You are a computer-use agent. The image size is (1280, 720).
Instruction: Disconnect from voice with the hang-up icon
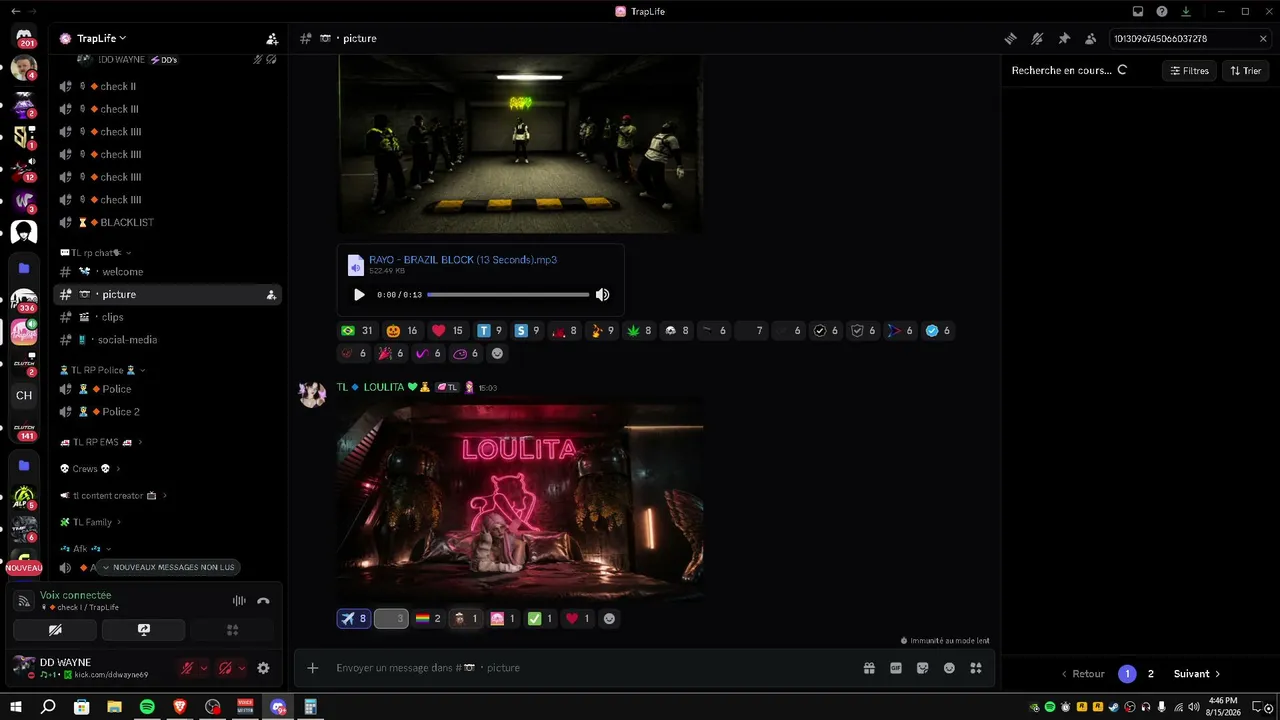(263, 601)
